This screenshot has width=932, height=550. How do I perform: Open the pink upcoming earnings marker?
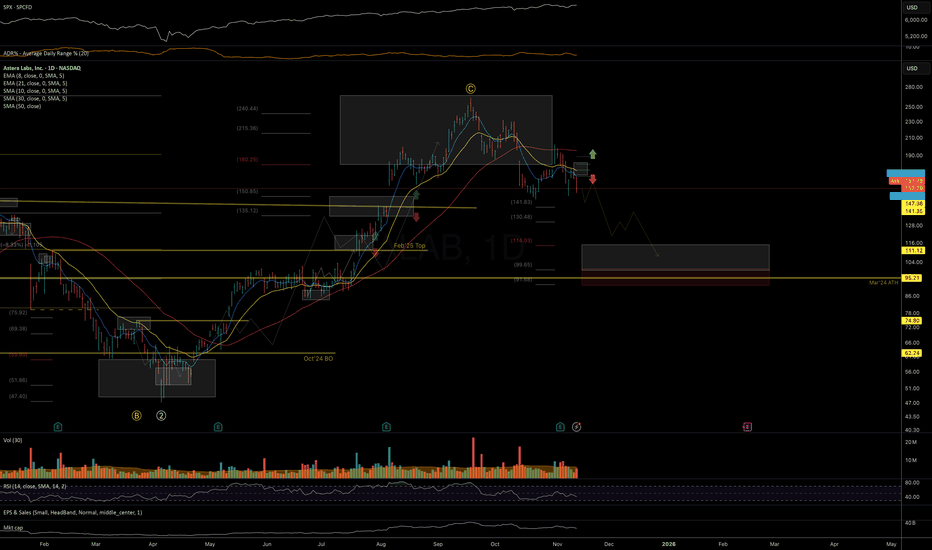(746, 427)
